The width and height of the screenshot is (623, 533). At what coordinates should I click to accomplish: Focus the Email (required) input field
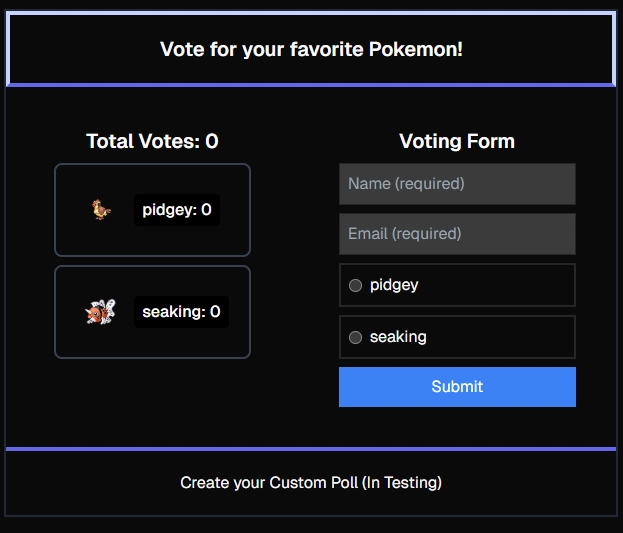point(457,234)
